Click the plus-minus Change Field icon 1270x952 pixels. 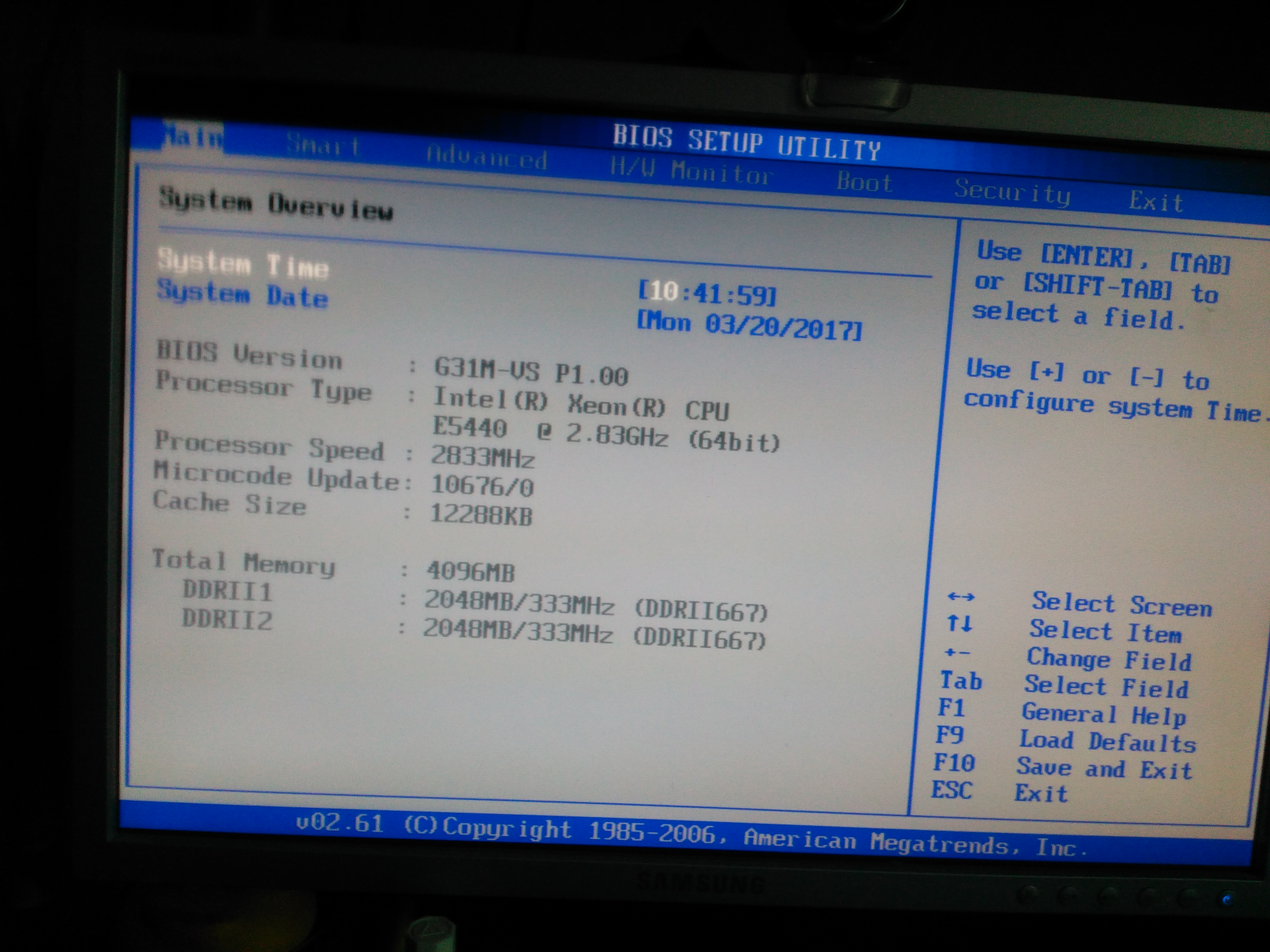[x=957, y=652]
